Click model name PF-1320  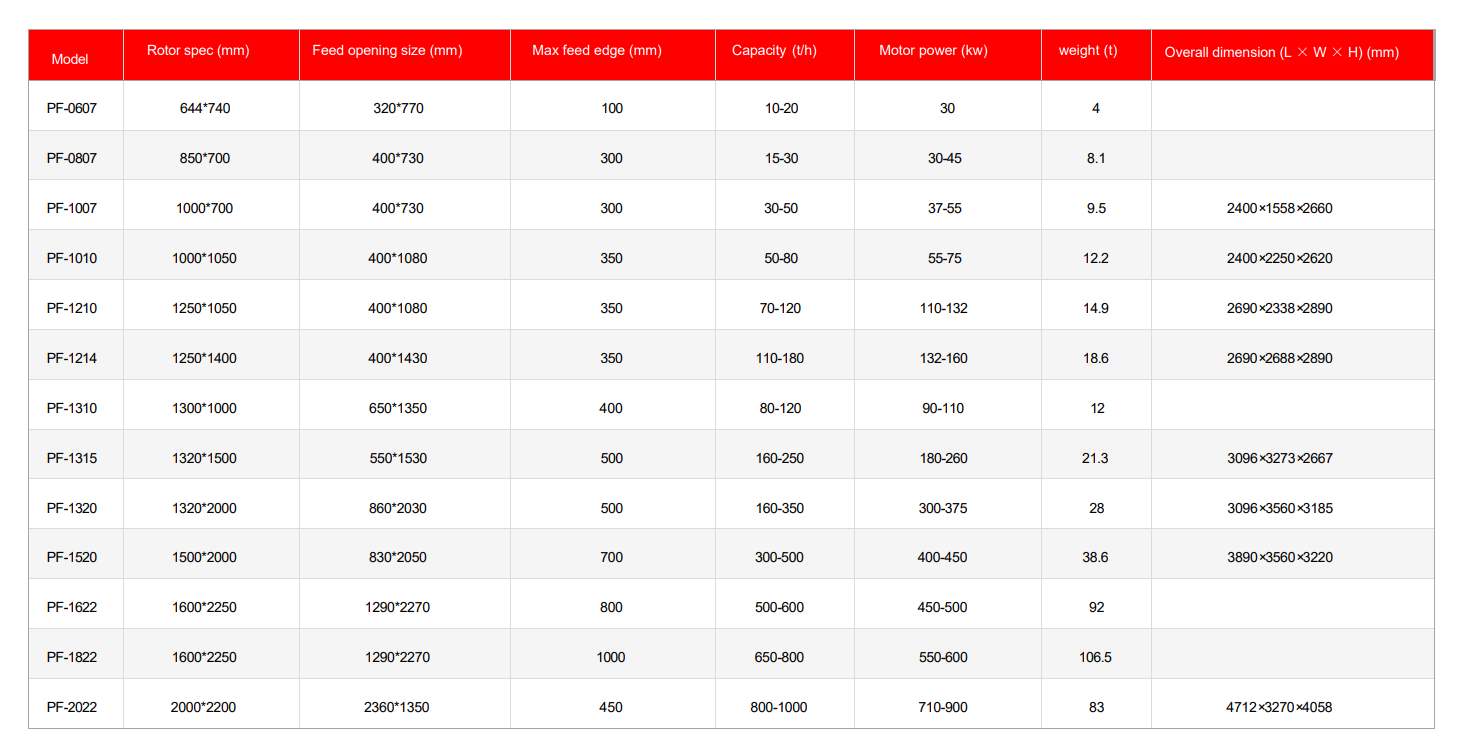pos(72,508)
